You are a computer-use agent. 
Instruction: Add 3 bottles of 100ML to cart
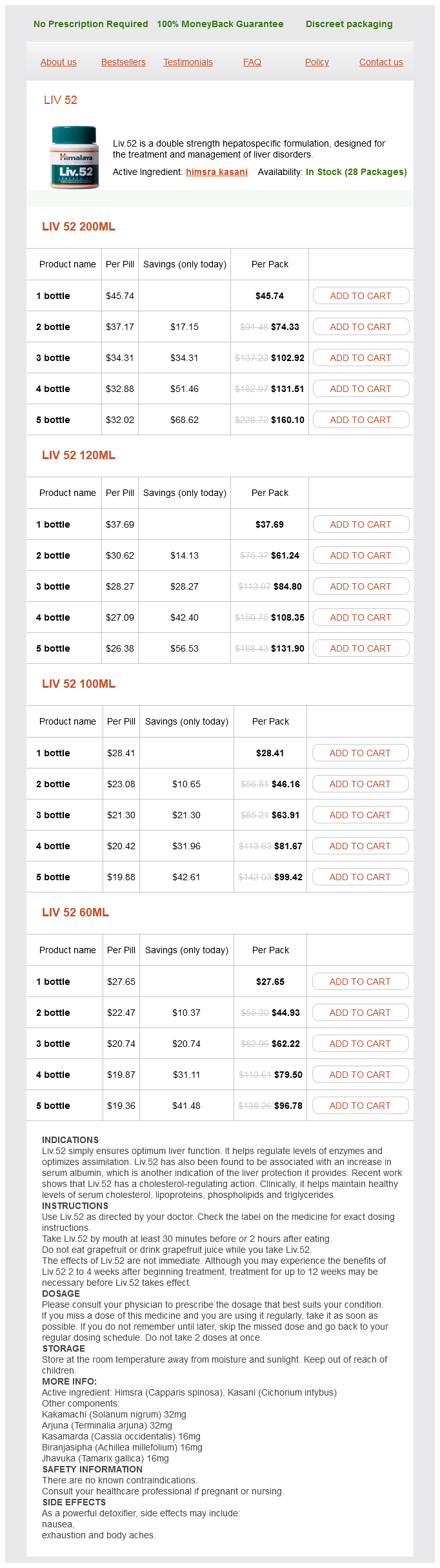(x=360, y=815)
